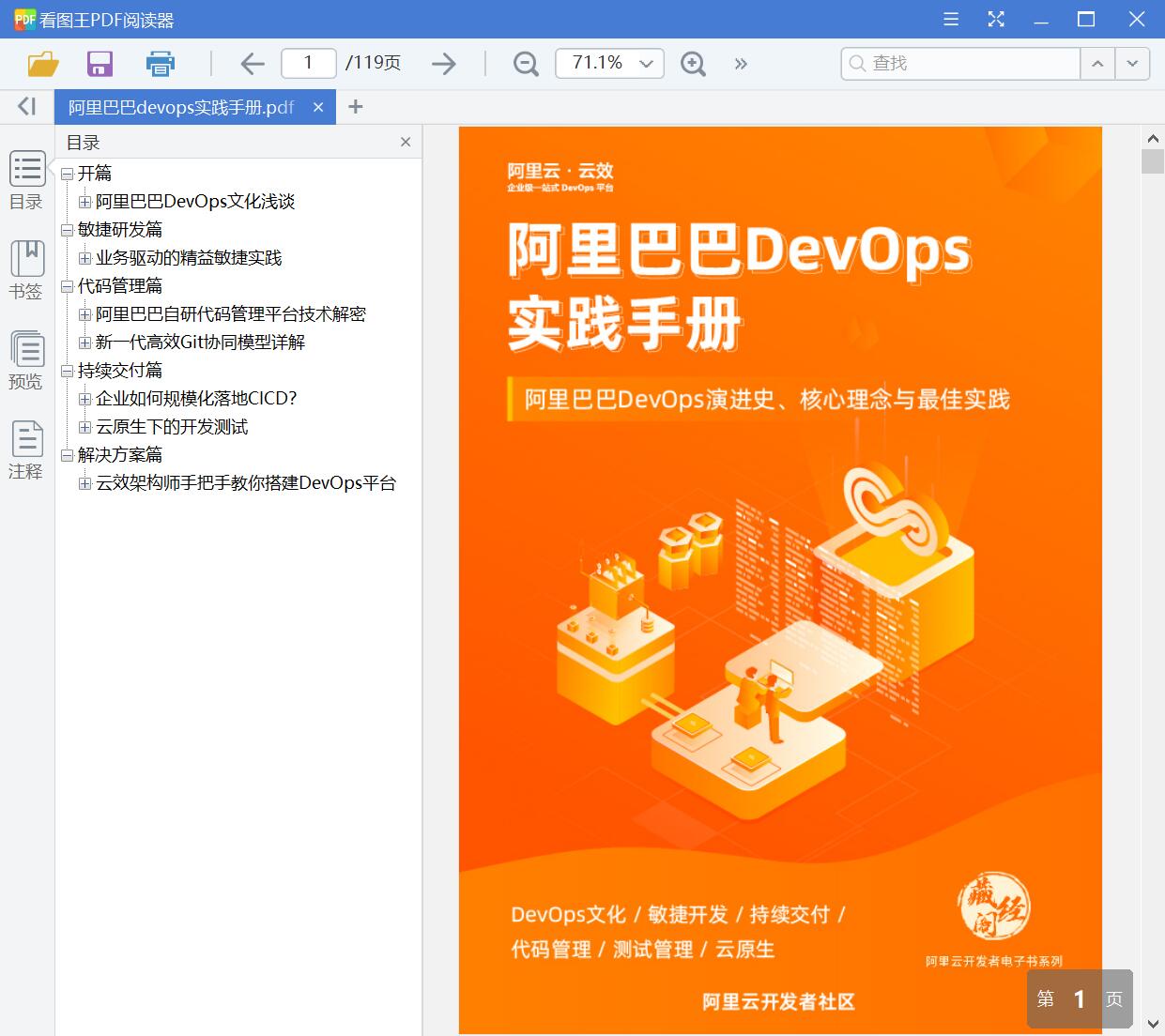The image size is (1165, 1036).
Task: Jump to 代码管理篇 chapter
Action: pyautogui.click(x=120, y=285)
